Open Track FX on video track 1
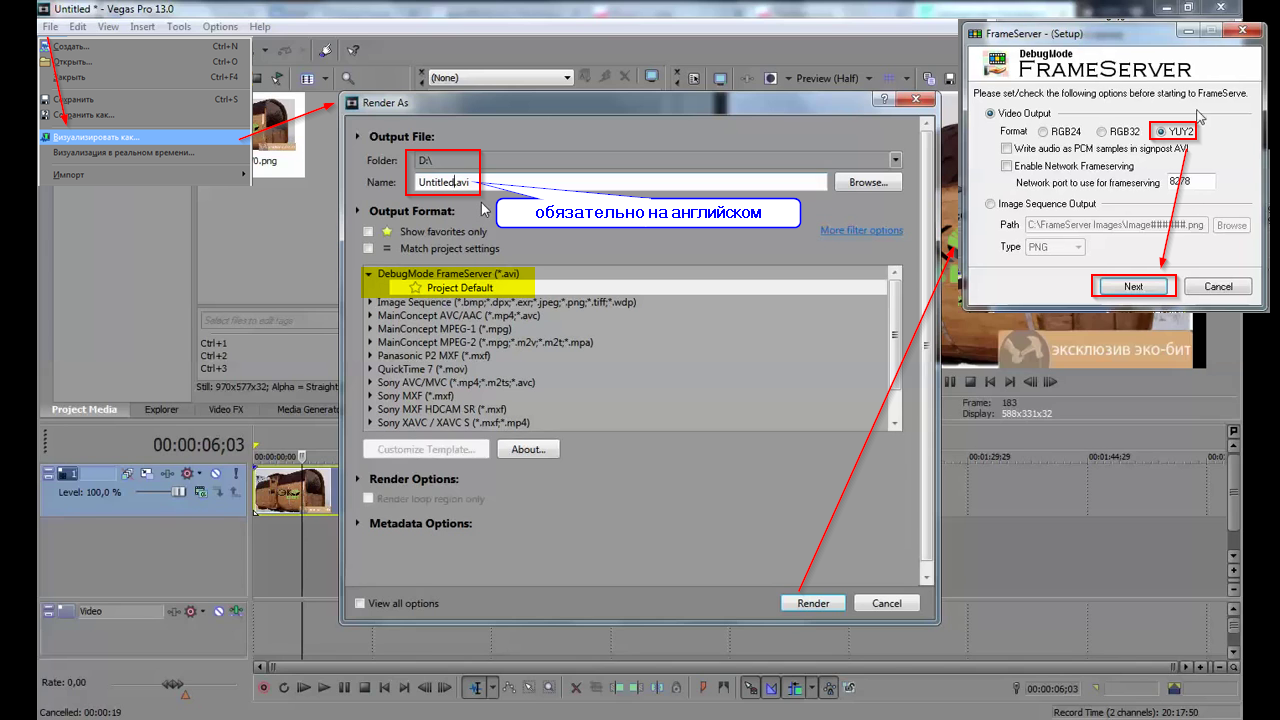 [166, 473]
